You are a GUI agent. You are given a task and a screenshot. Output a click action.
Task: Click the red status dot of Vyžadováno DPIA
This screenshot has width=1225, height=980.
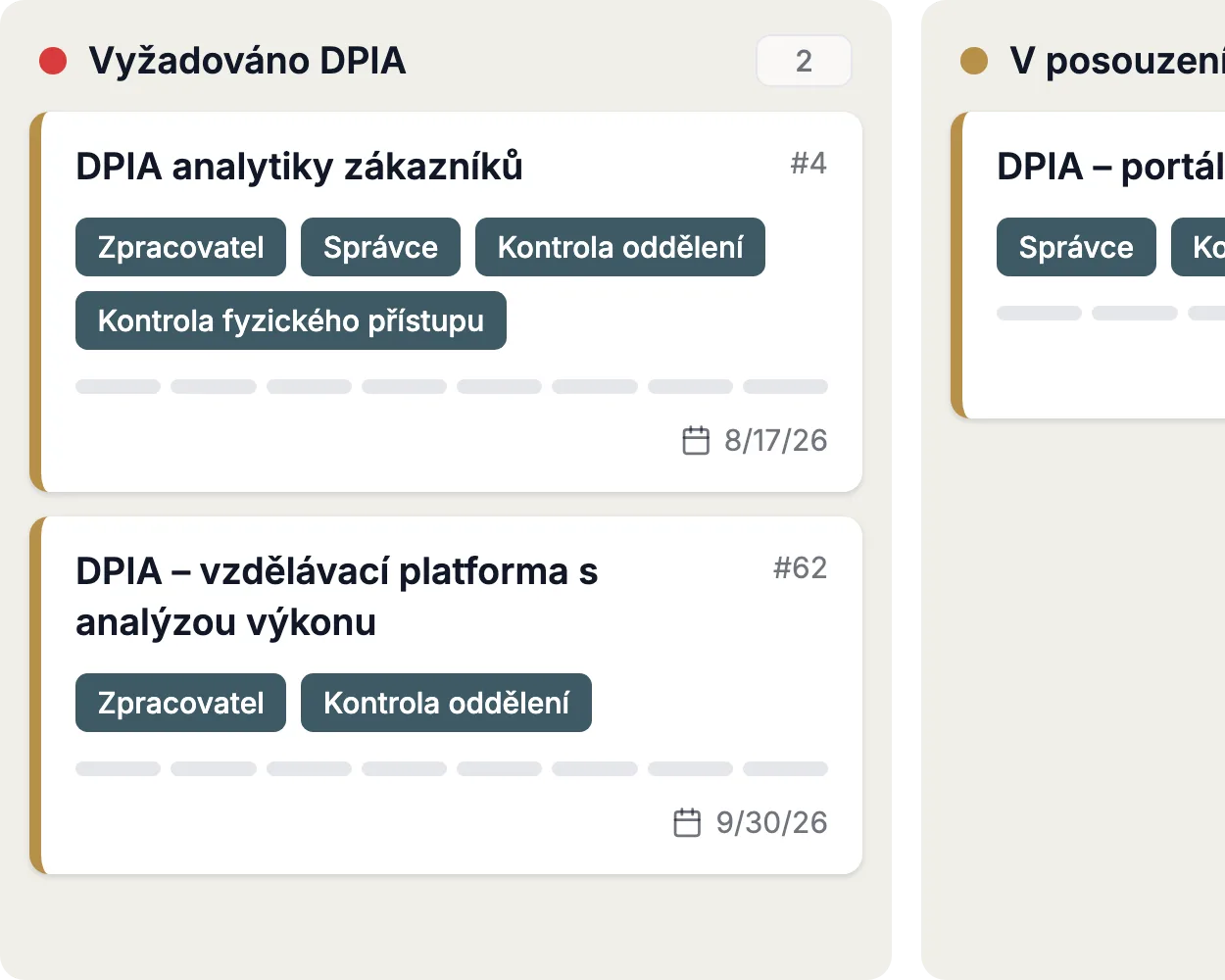click(53, 61)
